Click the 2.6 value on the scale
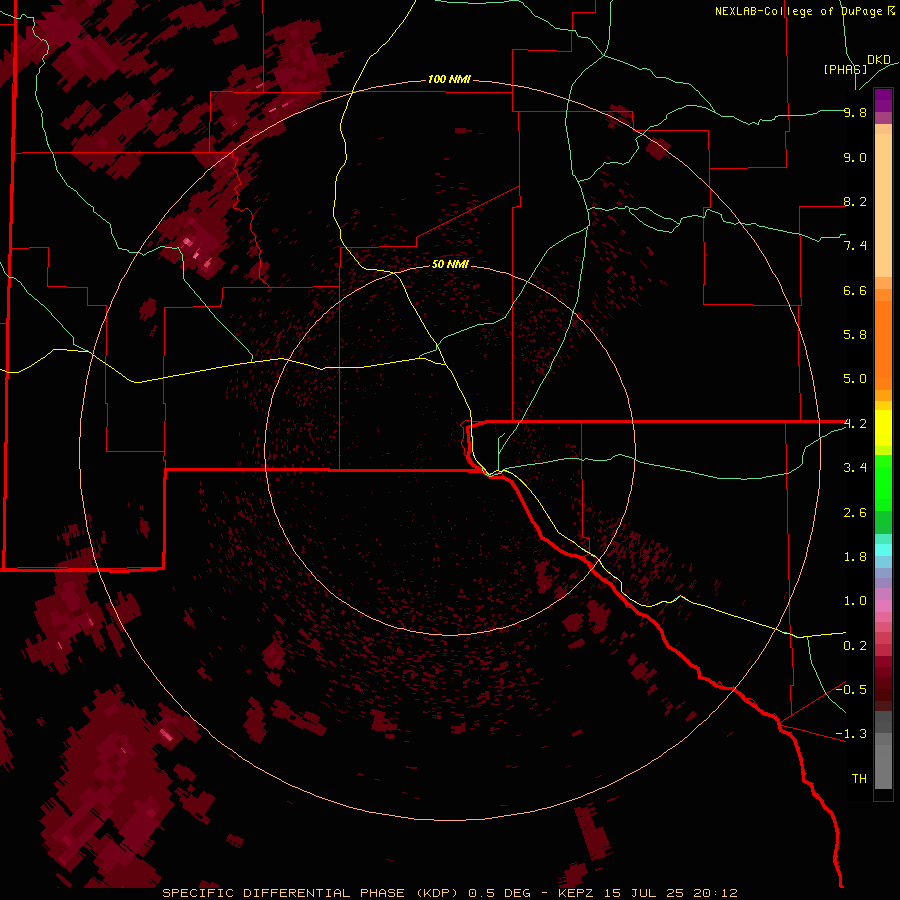The height and width of the screenshot is (900, 900). pos(855,513)
